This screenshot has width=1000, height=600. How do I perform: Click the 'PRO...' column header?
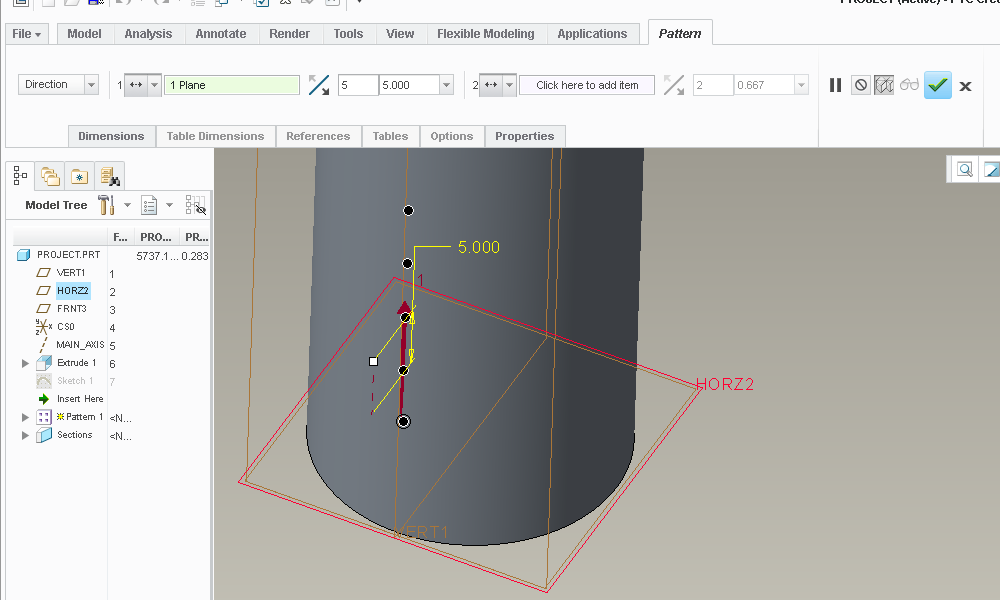156,237
